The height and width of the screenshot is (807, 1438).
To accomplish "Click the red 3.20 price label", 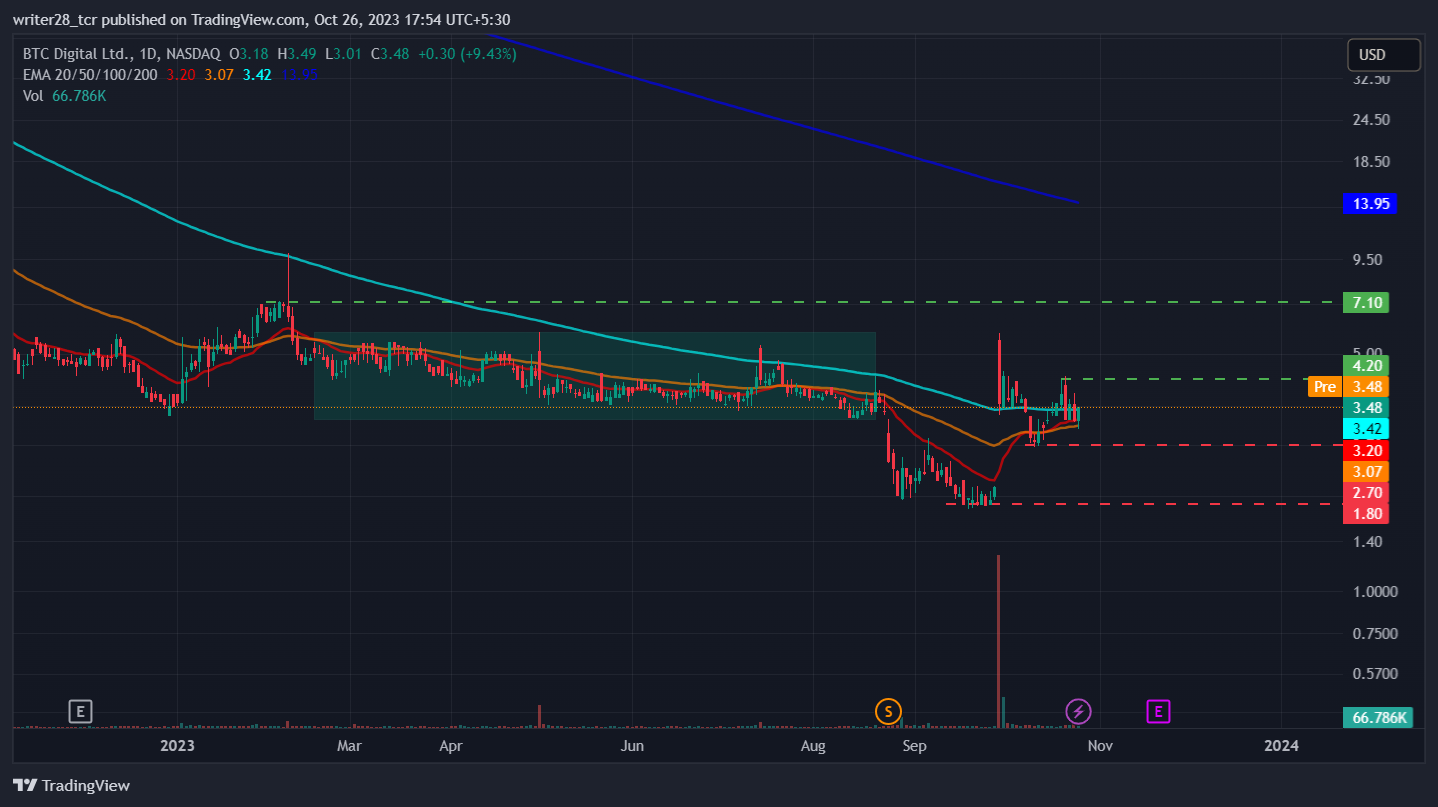I will (x=1367, y=450).
